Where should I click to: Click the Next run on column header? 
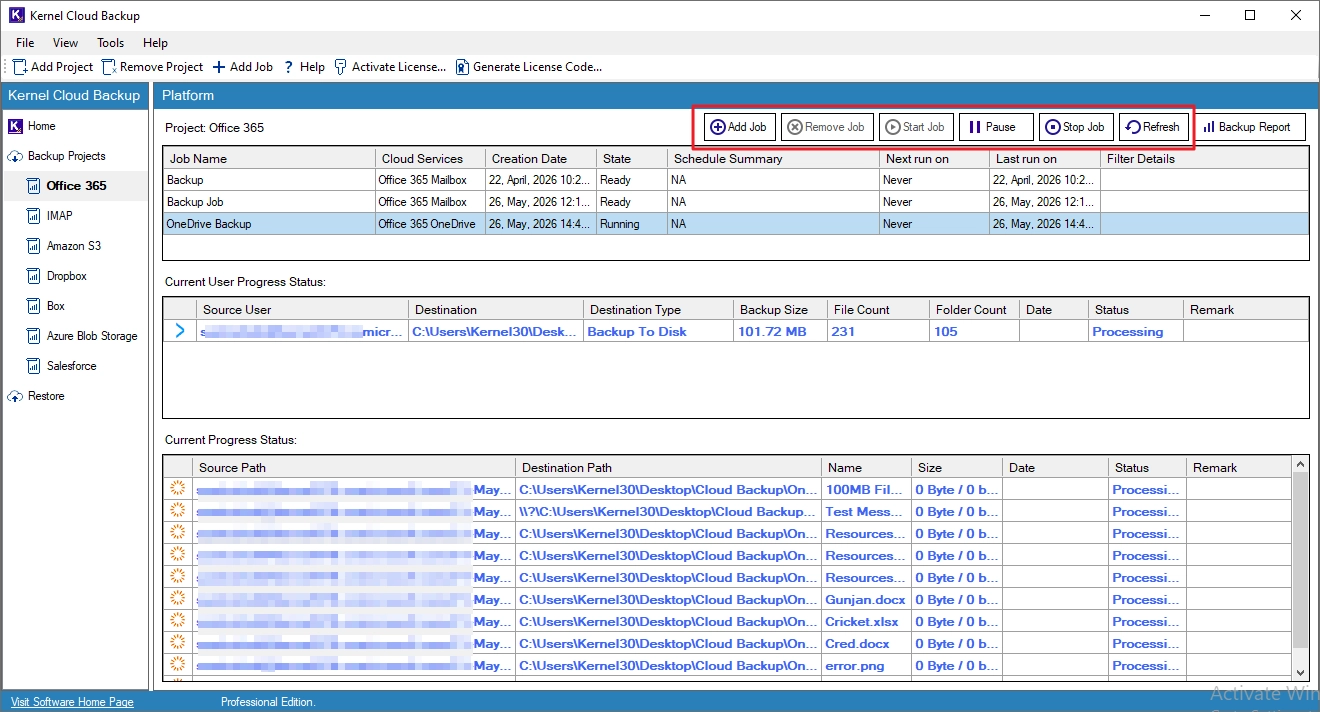point(935,158)
